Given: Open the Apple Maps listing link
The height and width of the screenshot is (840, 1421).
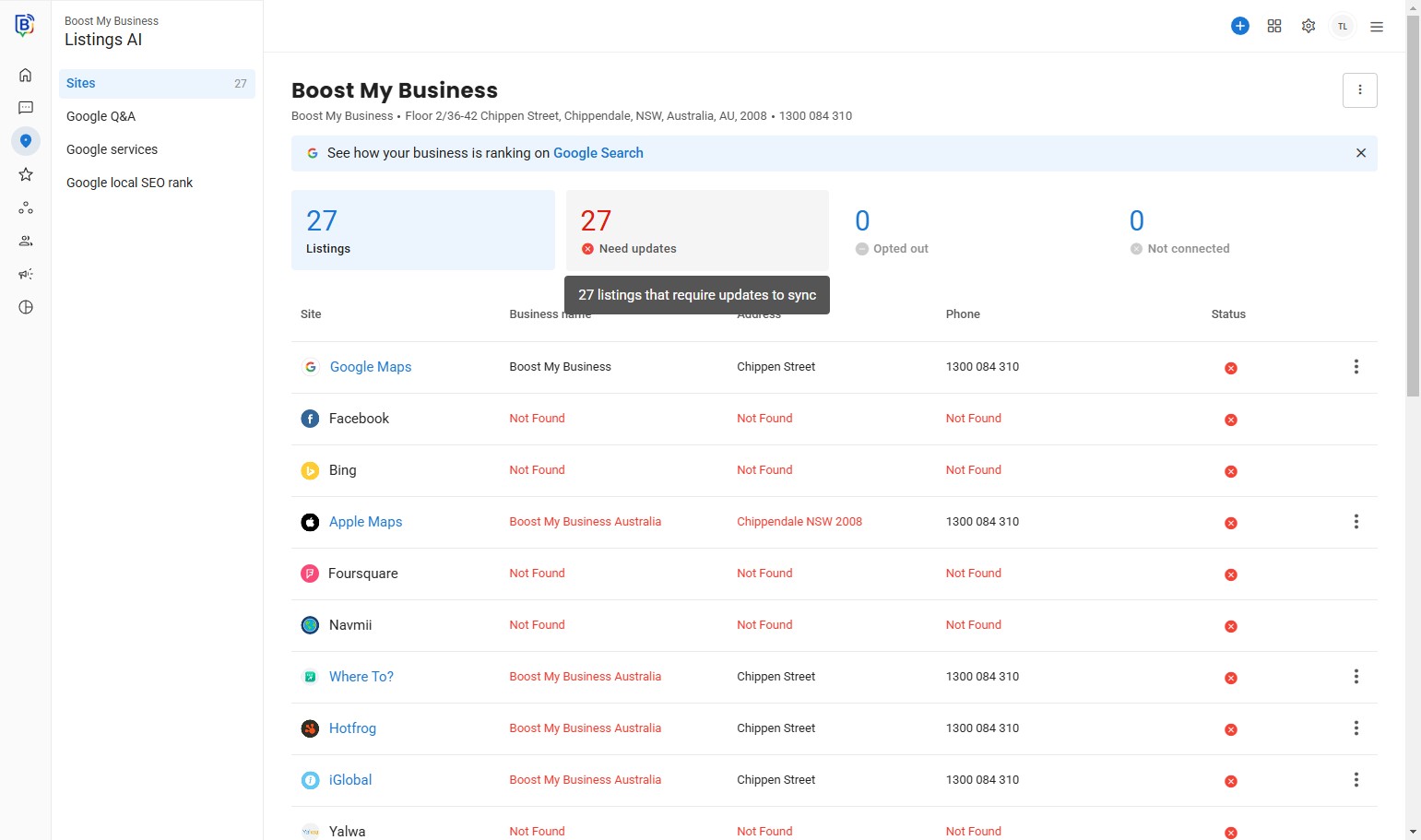Looking at the screenshot, I should 365,522.
